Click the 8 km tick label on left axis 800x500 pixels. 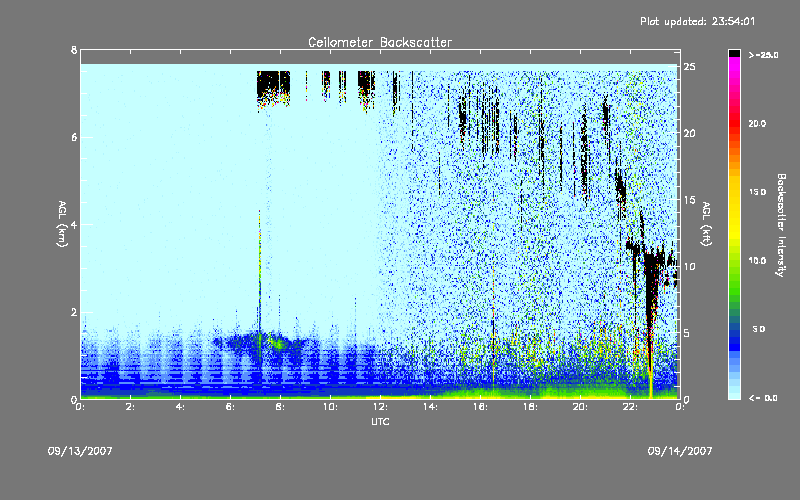coord(74,50)
